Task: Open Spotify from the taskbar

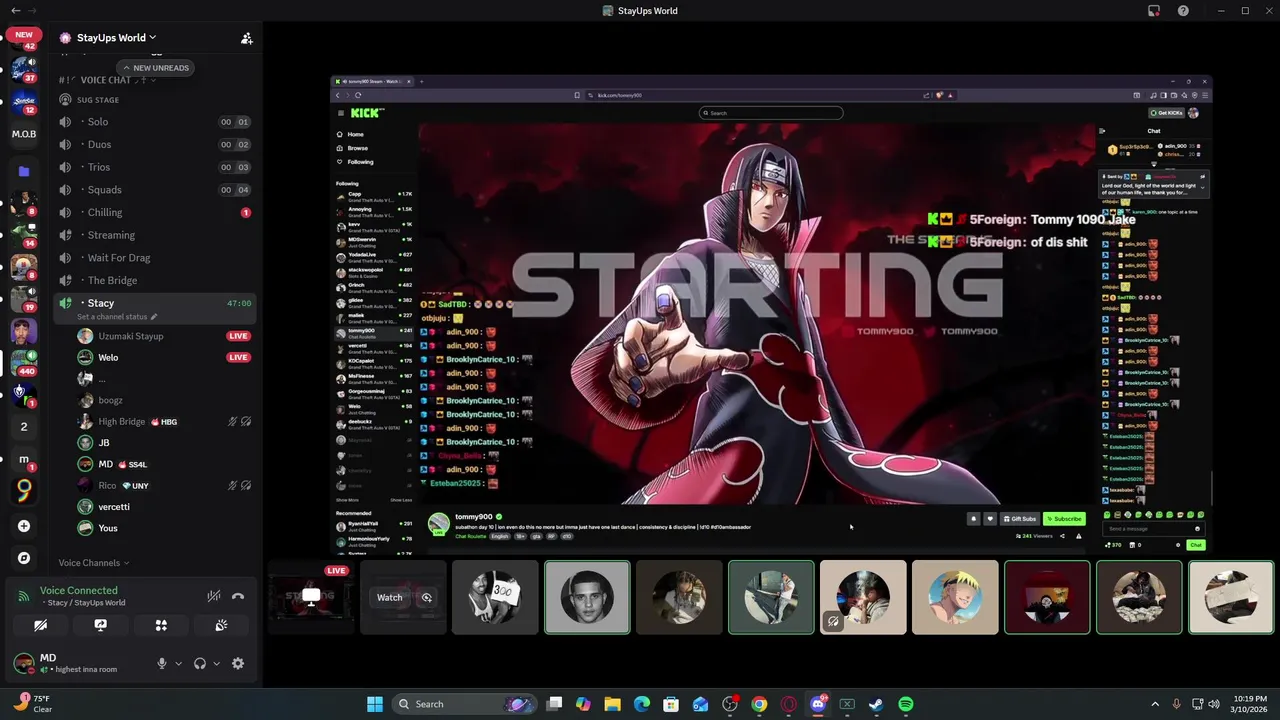Action: click(x=905, y=704)
